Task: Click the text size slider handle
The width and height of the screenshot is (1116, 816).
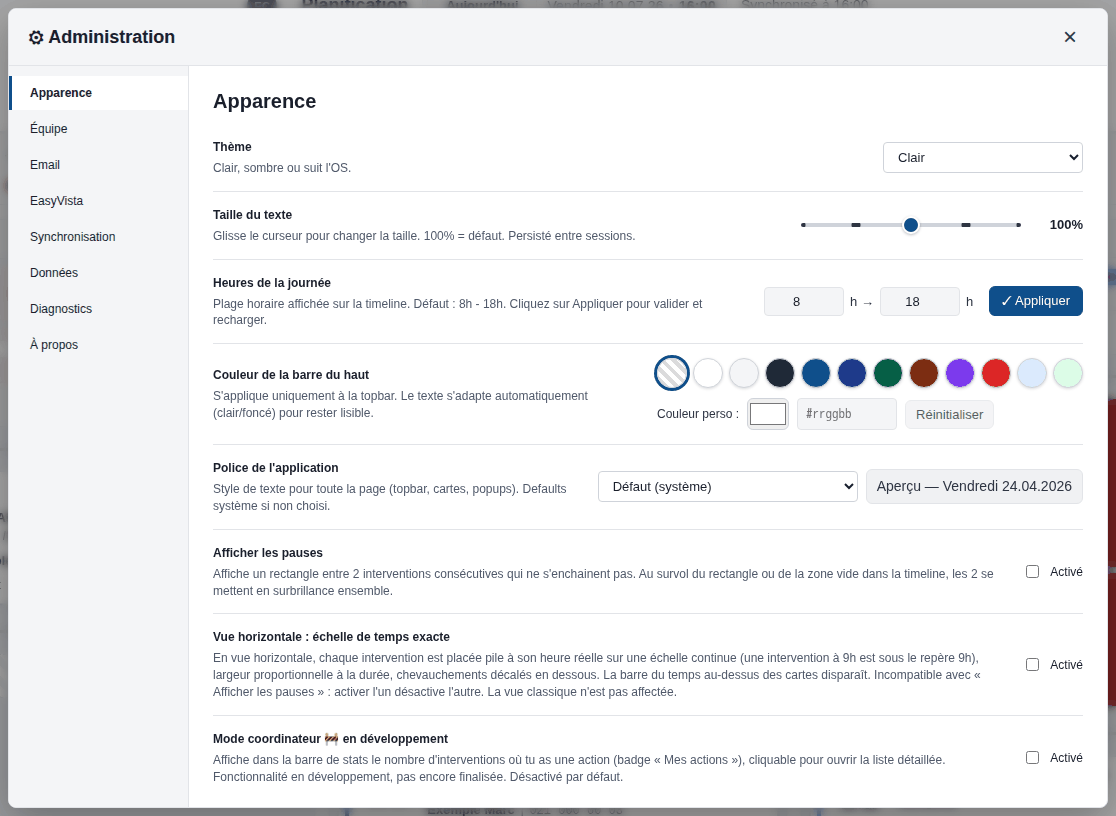Action: 910,225
